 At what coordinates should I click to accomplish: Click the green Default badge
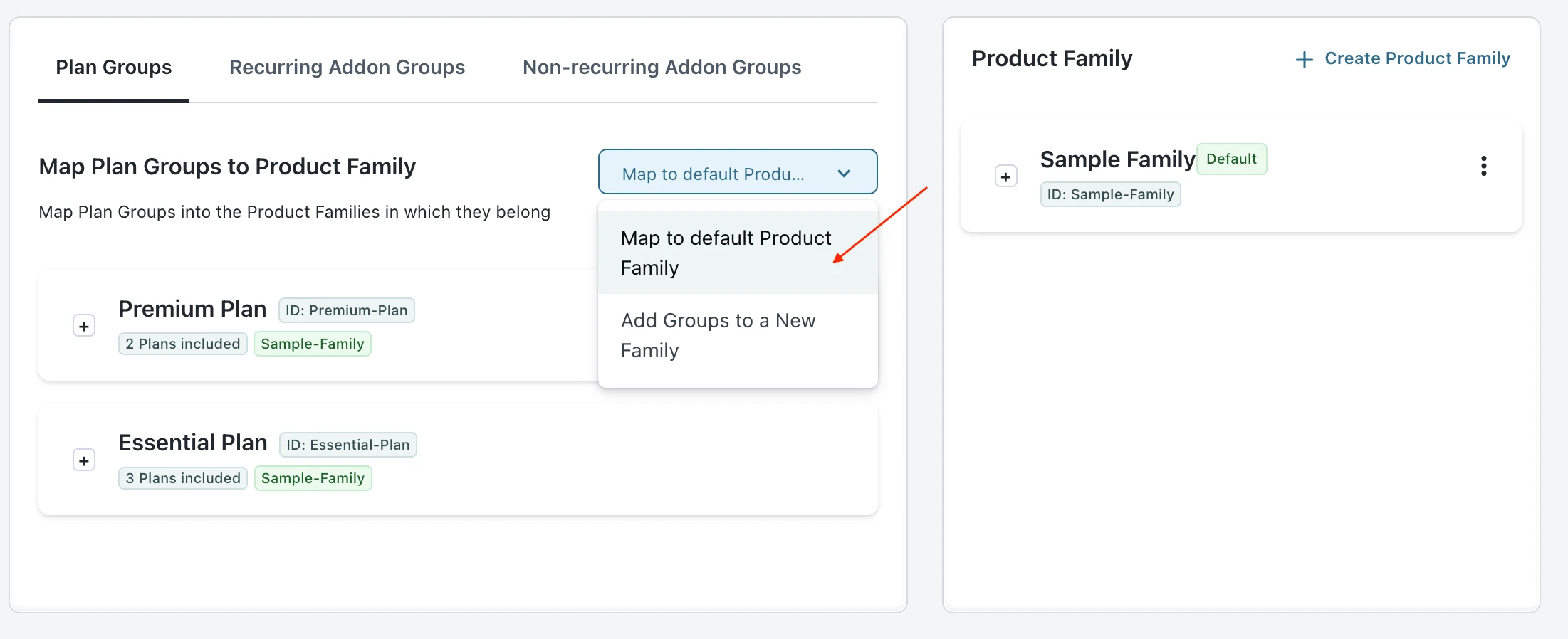[1231, 159]
